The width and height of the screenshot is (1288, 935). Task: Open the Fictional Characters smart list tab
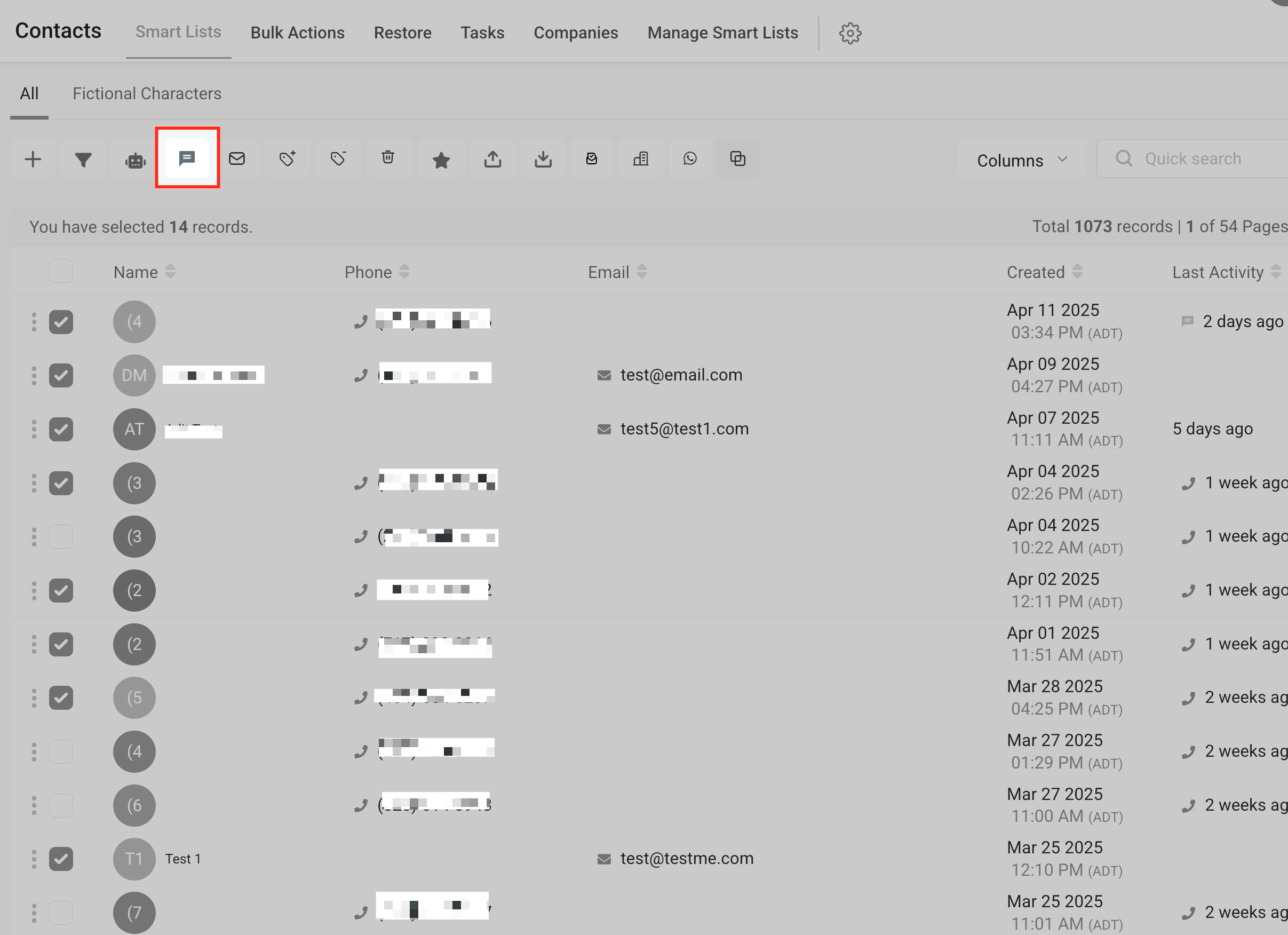click(x=147, y=94)
